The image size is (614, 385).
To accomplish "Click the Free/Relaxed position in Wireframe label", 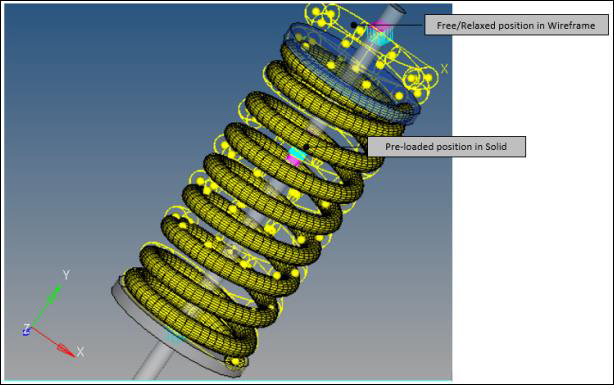I will (x=516, y=25).
